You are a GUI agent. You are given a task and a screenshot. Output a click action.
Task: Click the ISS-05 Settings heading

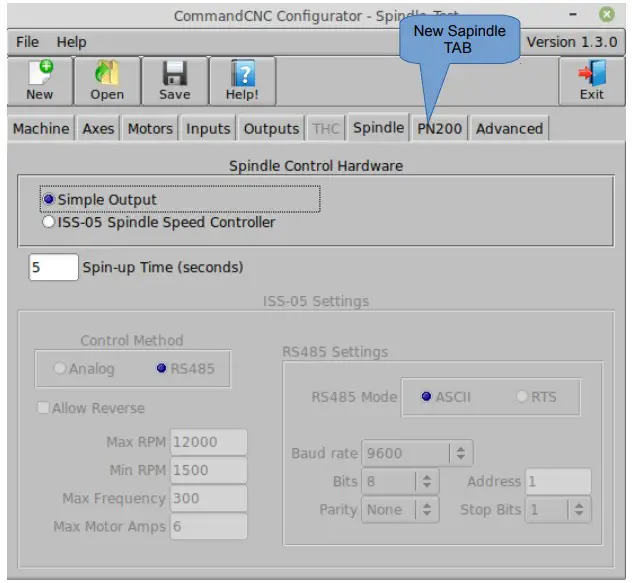tap(316, 301)
